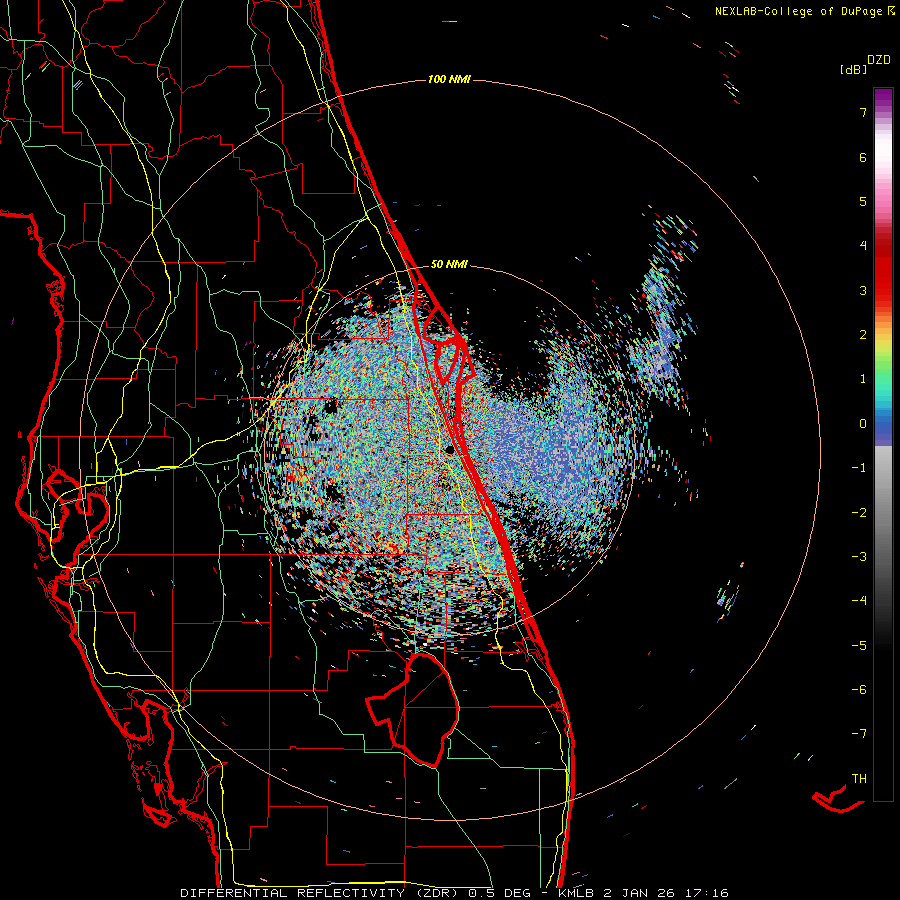This screenshot has width=900, height=900.
Task: Click the 50 NMI range ring label
Action: (x=449, y=264)
